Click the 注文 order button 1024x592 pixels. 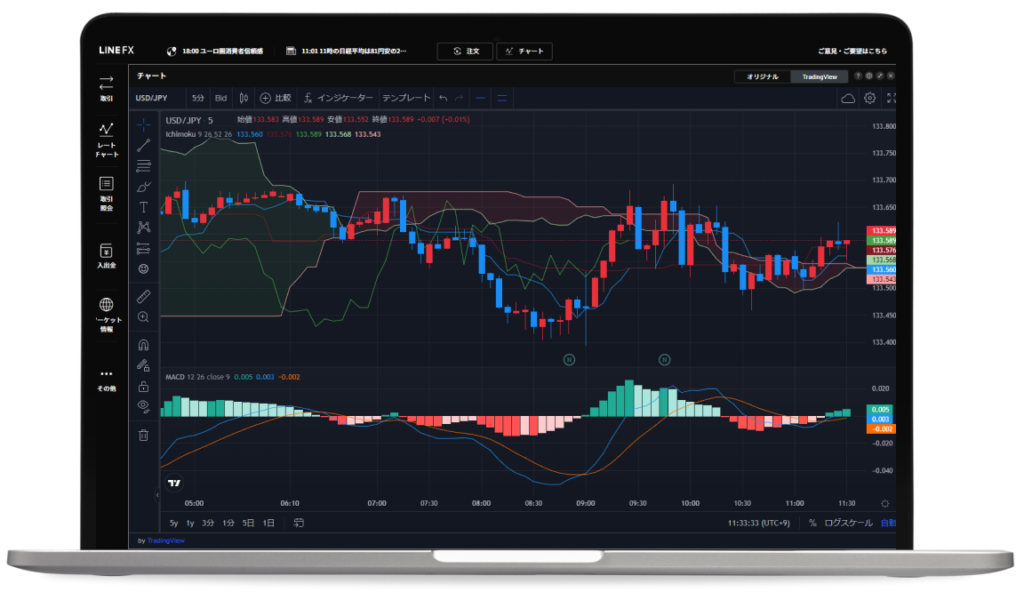[466, 51]
